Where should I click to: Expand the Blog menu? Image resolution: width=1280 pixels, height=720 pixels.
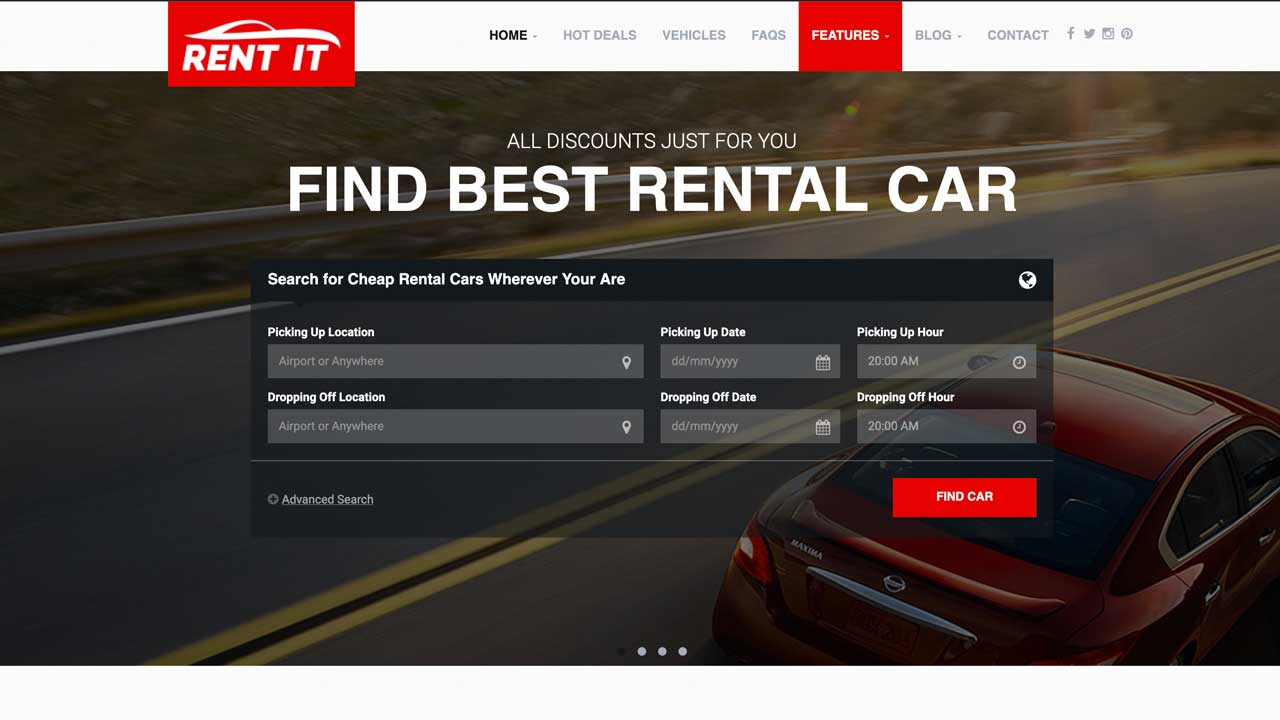(938, 35)
